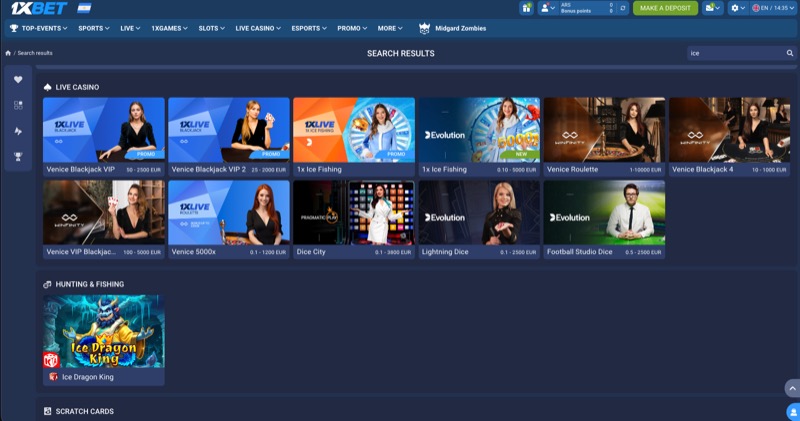Screen dimensions: 800x421
Task: Click the 'Search results' breadcrumb text
Action: [x=35, y=53]
